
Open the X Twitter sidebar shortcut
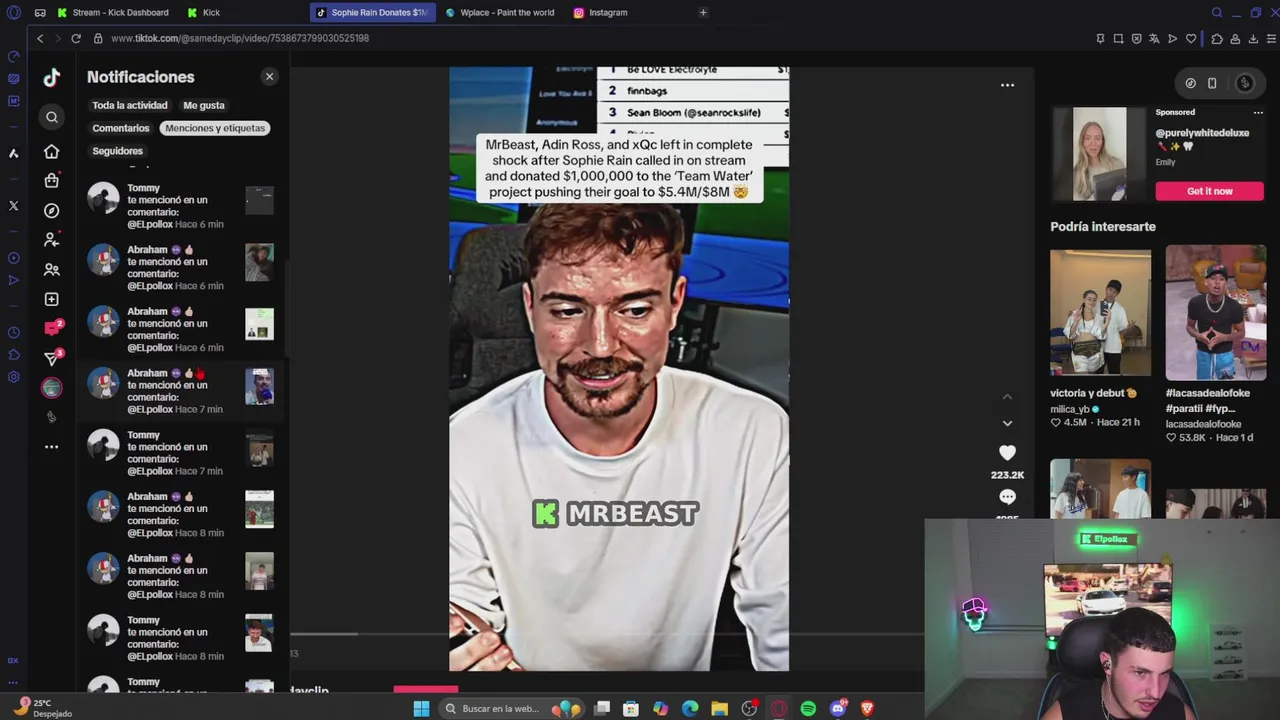[x=14, y=206]
